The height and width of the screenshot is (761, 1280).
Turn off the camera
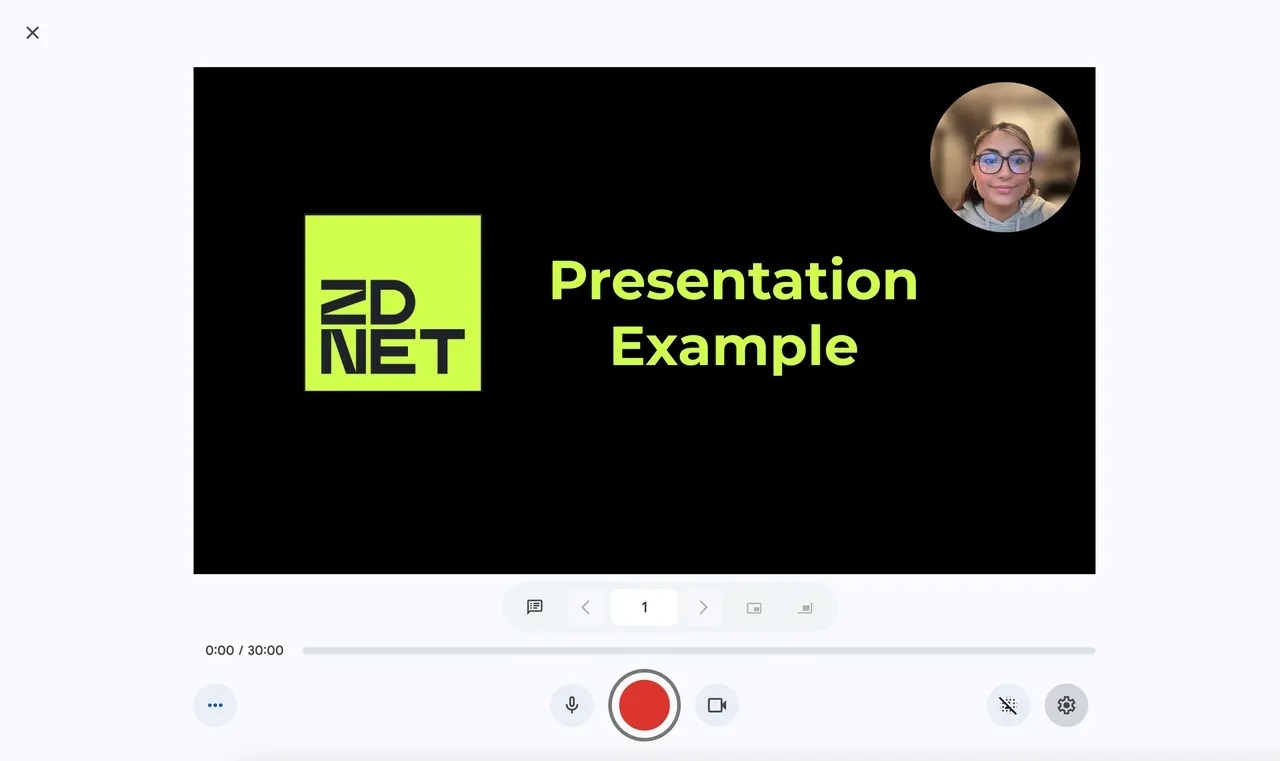(x=717, y=705)
